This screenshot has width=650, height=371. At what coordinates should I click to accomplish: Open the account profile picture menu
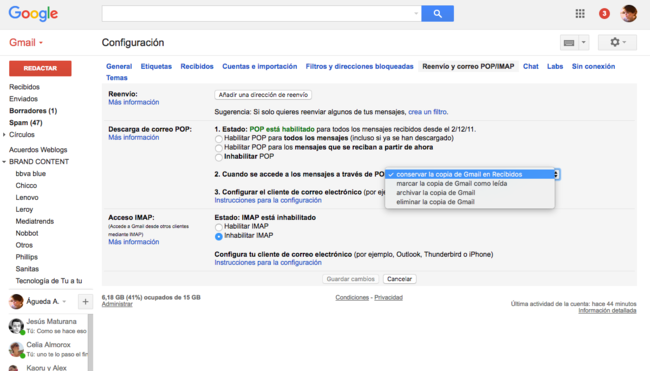628,14
